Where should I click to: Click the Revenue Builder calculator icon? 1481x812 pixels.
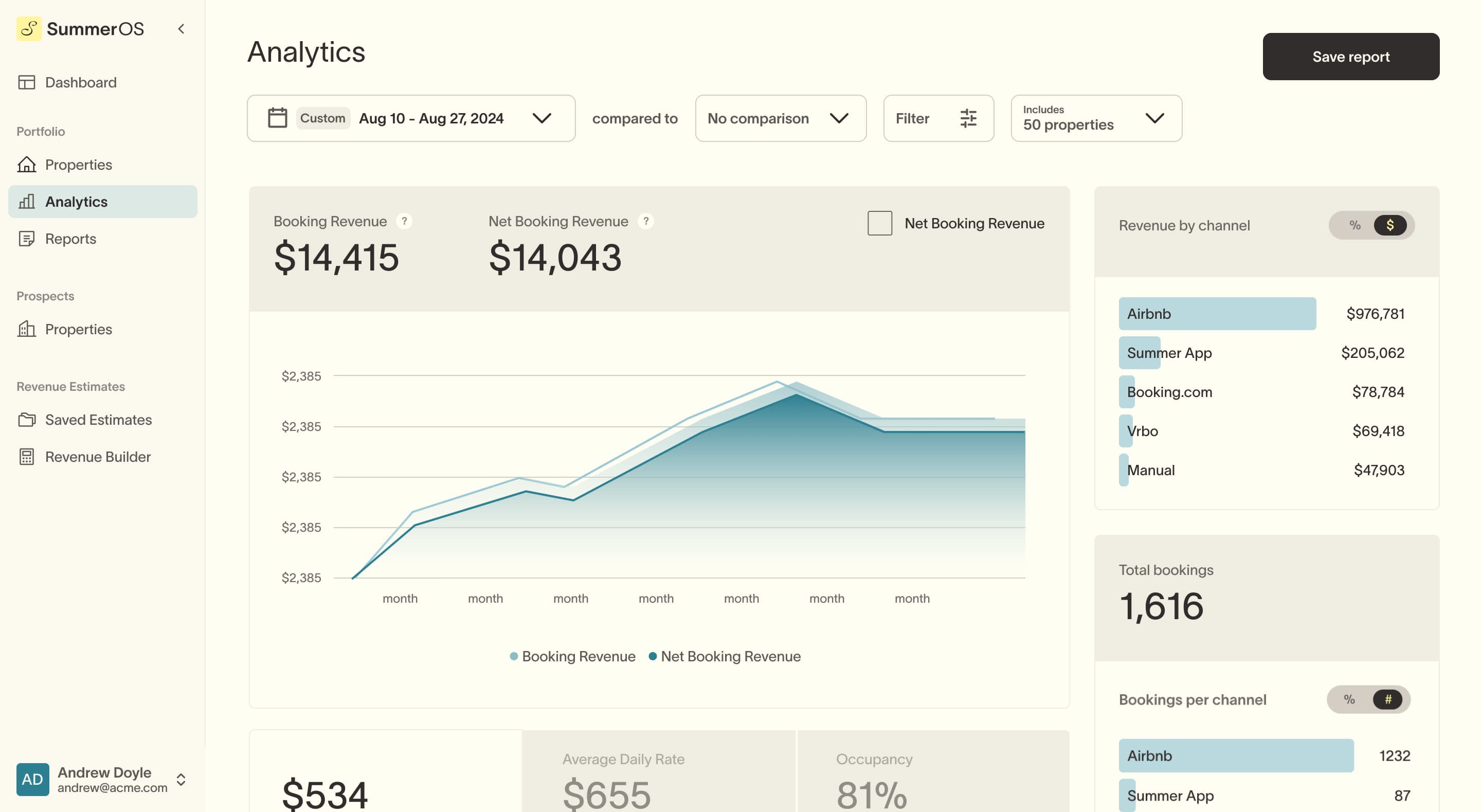[26, 457]
